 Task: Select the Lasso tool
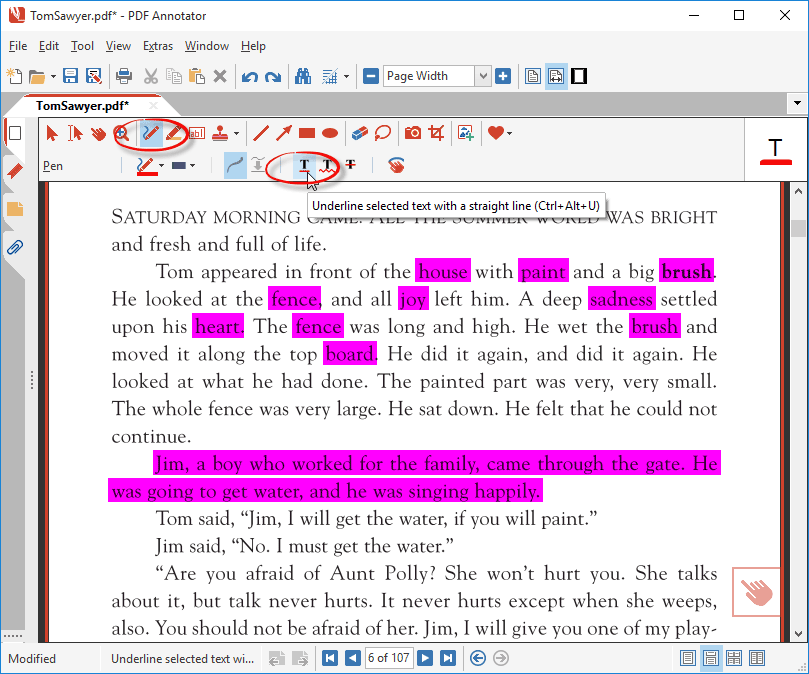(383, 134)
